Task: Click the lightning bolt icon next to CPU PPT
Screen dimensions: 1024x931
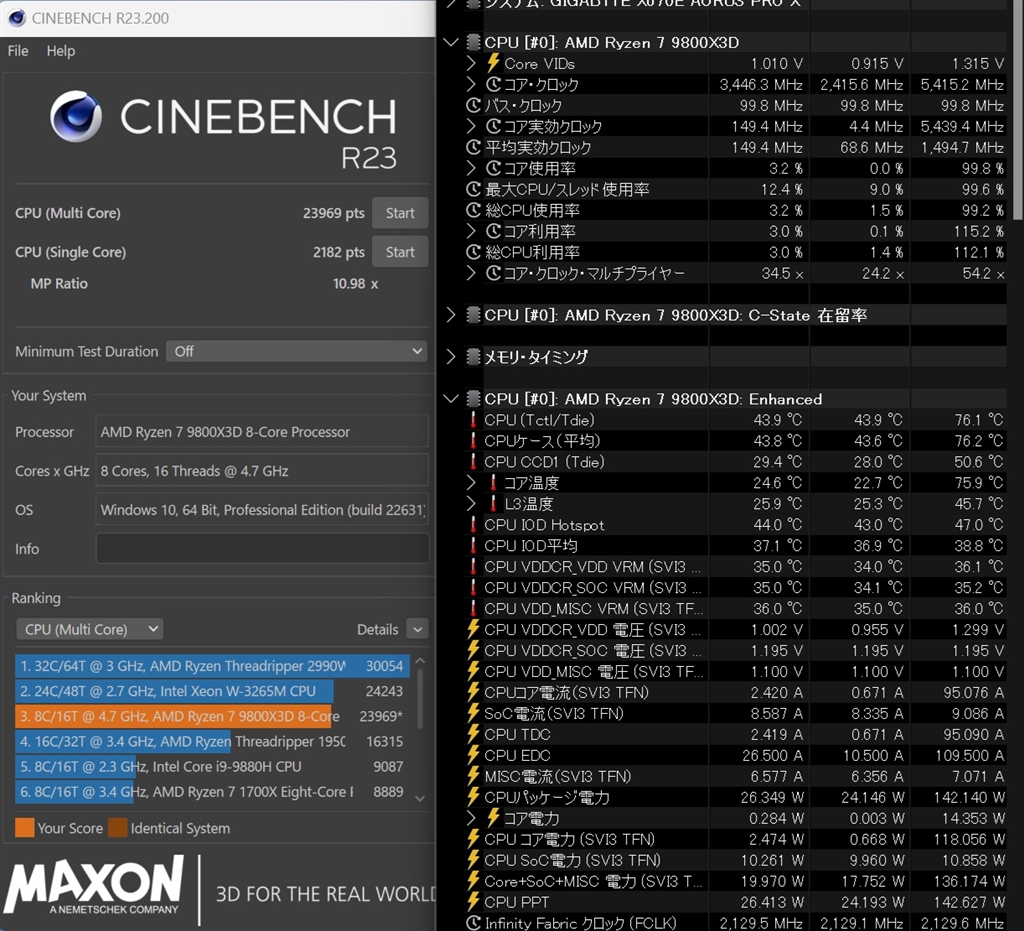Action: (471, 902)
